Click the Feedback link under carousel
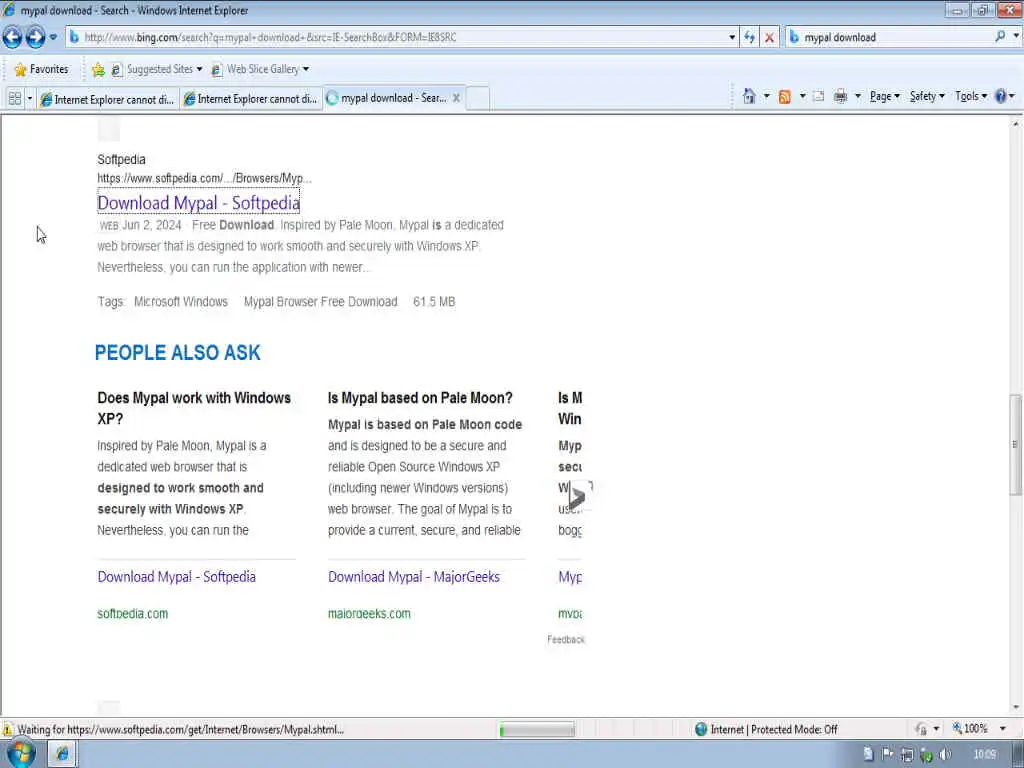 pos(566,639)
